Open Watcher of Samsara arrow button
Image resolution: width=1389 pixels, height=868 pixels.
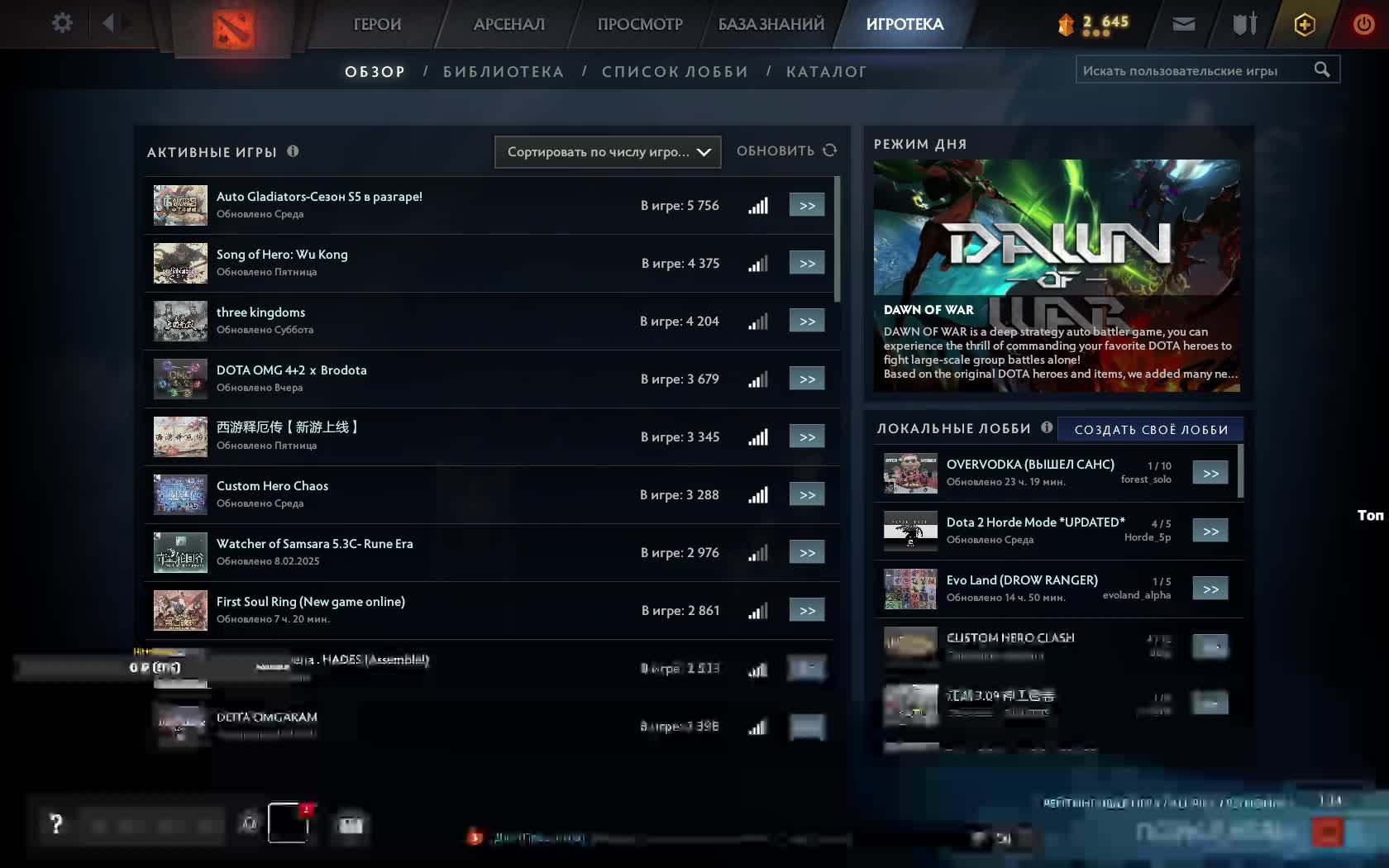pos(807,552)
